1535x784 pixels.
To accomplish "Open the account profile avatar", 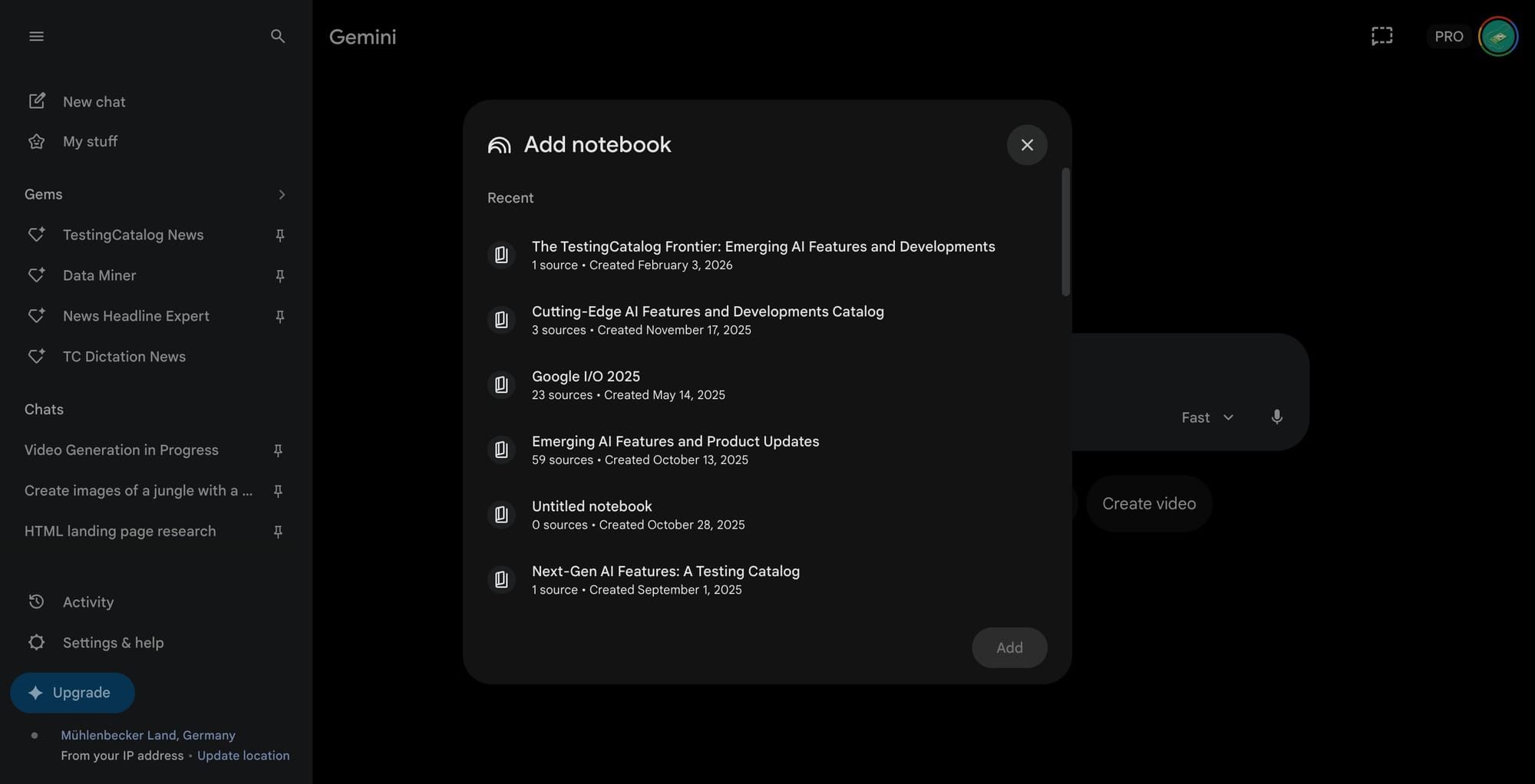I will coord(1498,36).
